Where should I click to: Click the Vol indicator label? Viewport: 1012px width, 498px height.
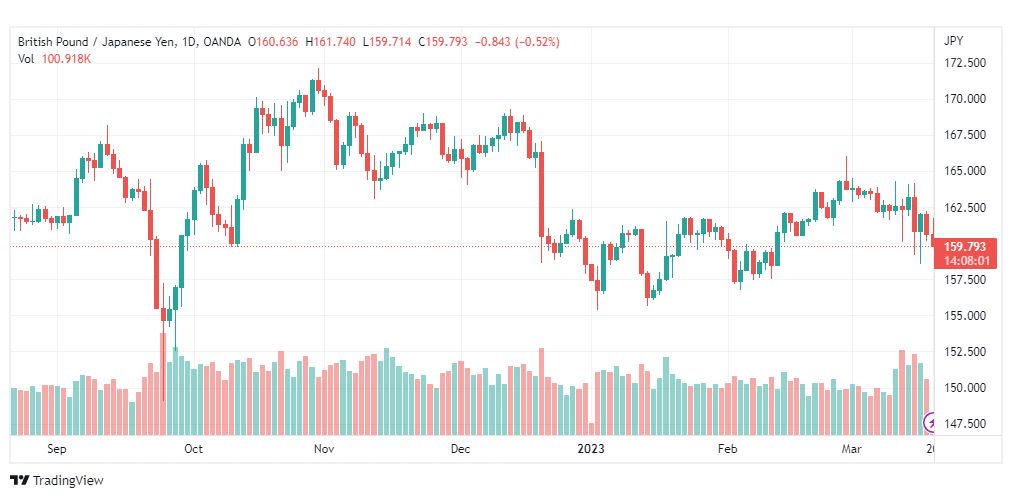point(27,59)
